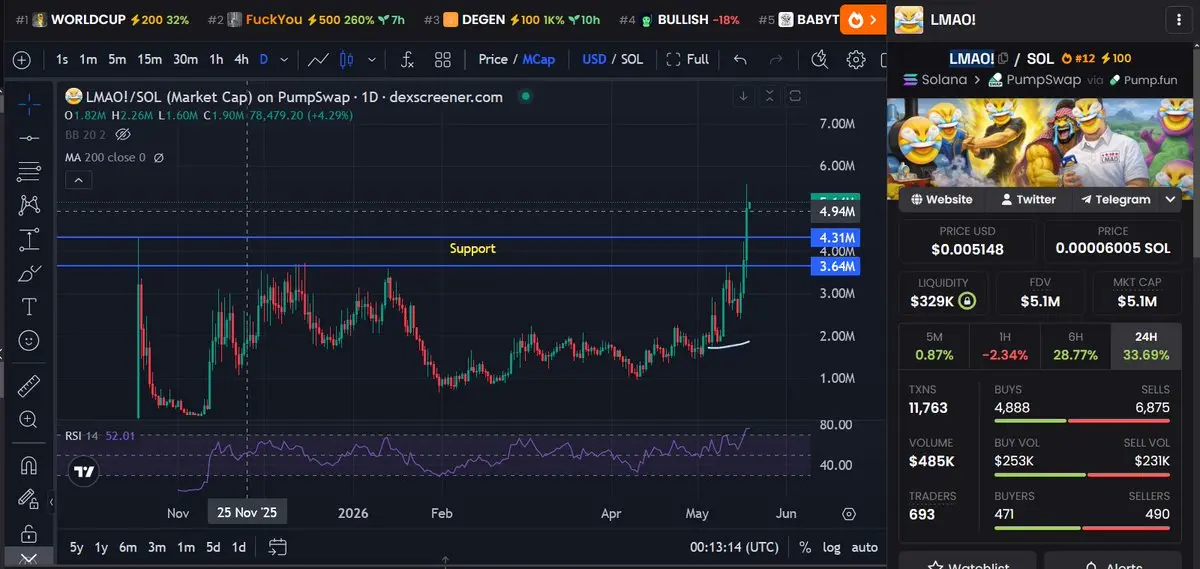This screenshot has height=569, width=1200.
Task: Toggle lock all drawings
Action: [x=29, y=533]
